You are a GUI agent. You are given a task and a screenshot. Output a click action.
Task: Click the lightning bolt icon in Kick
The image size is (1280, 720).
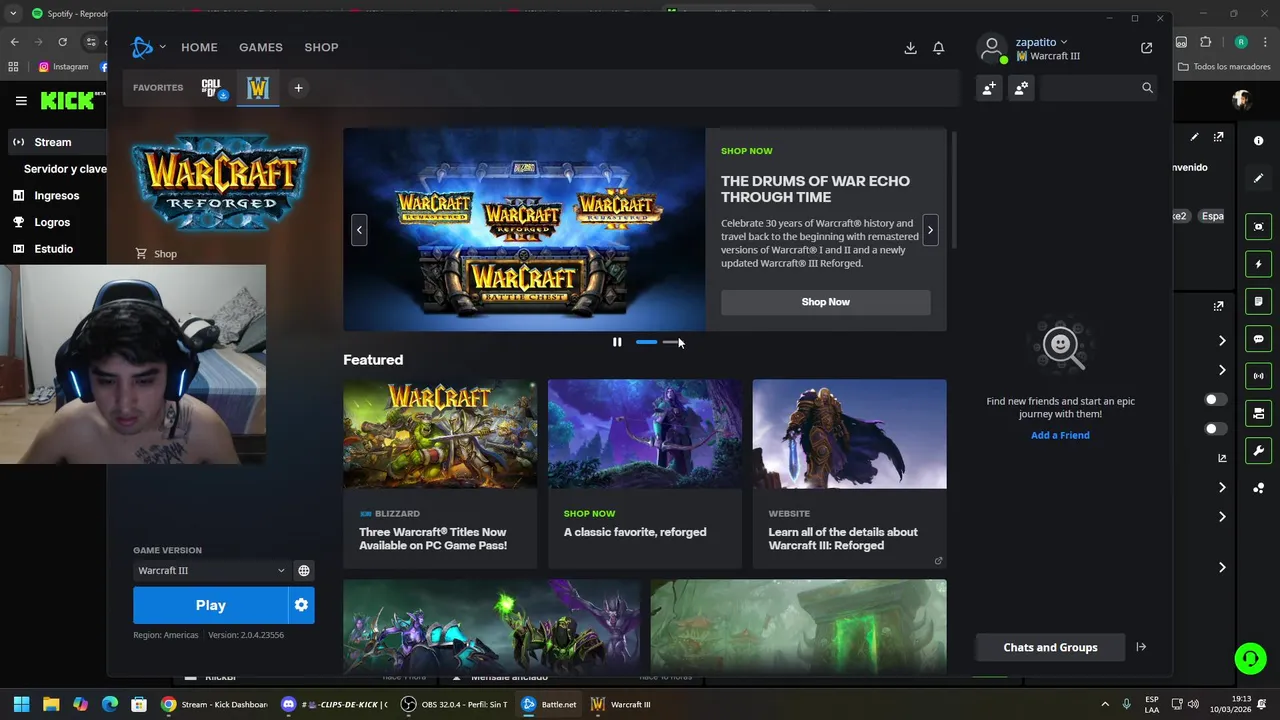tap(1259, 264)
